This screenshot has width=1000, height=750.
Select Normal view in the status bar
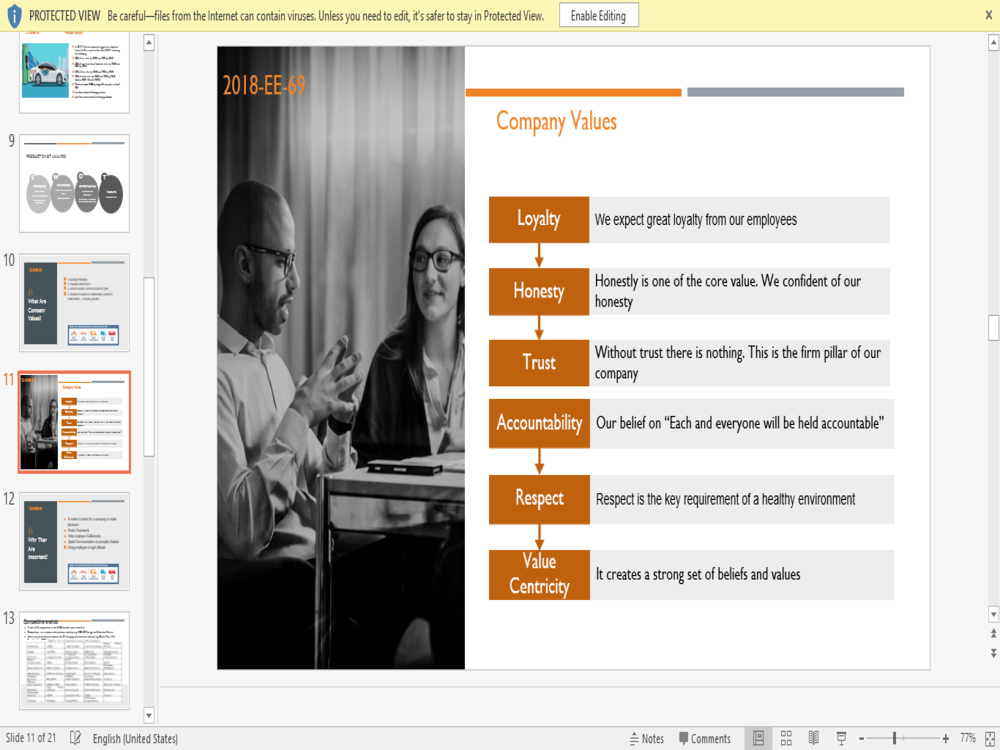[759, 738]
